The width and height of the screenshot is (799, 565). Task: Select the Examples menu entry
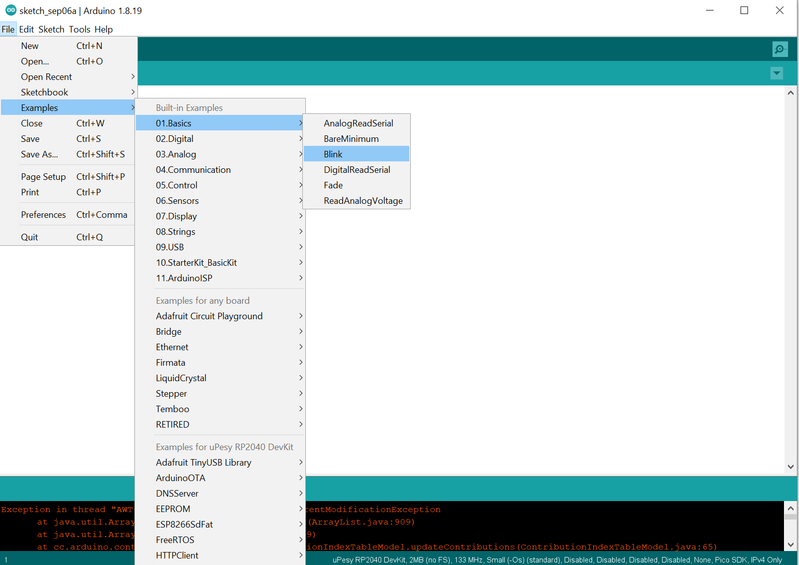pyautogui.click(x=68, y=107)
